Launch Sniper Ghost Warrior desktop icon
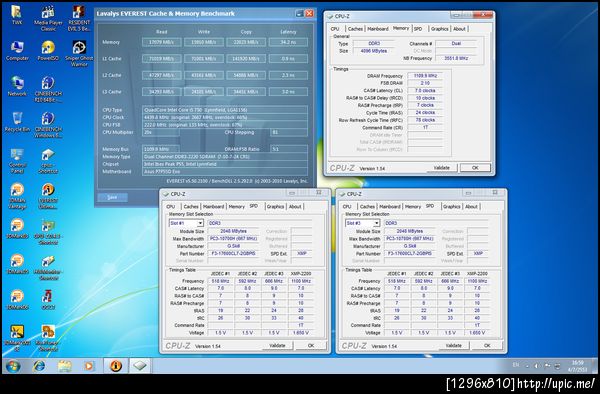Image resolution: width=600 pixels, height=394 pixels. [x=79, y=54]
